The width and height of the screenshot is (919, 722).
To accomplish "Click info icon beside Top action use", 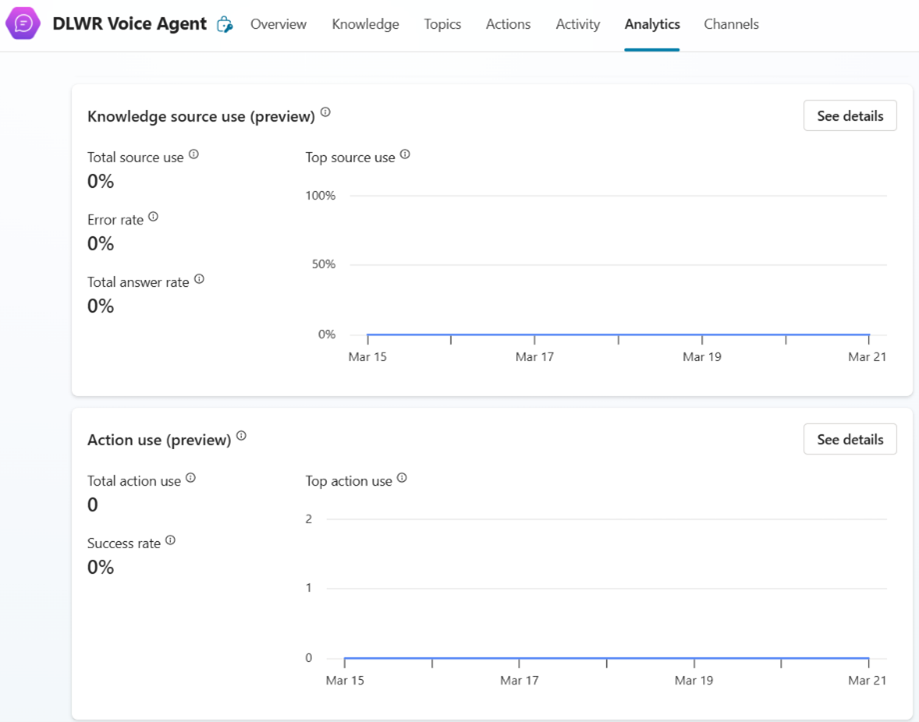I will [x=402, y=479].
